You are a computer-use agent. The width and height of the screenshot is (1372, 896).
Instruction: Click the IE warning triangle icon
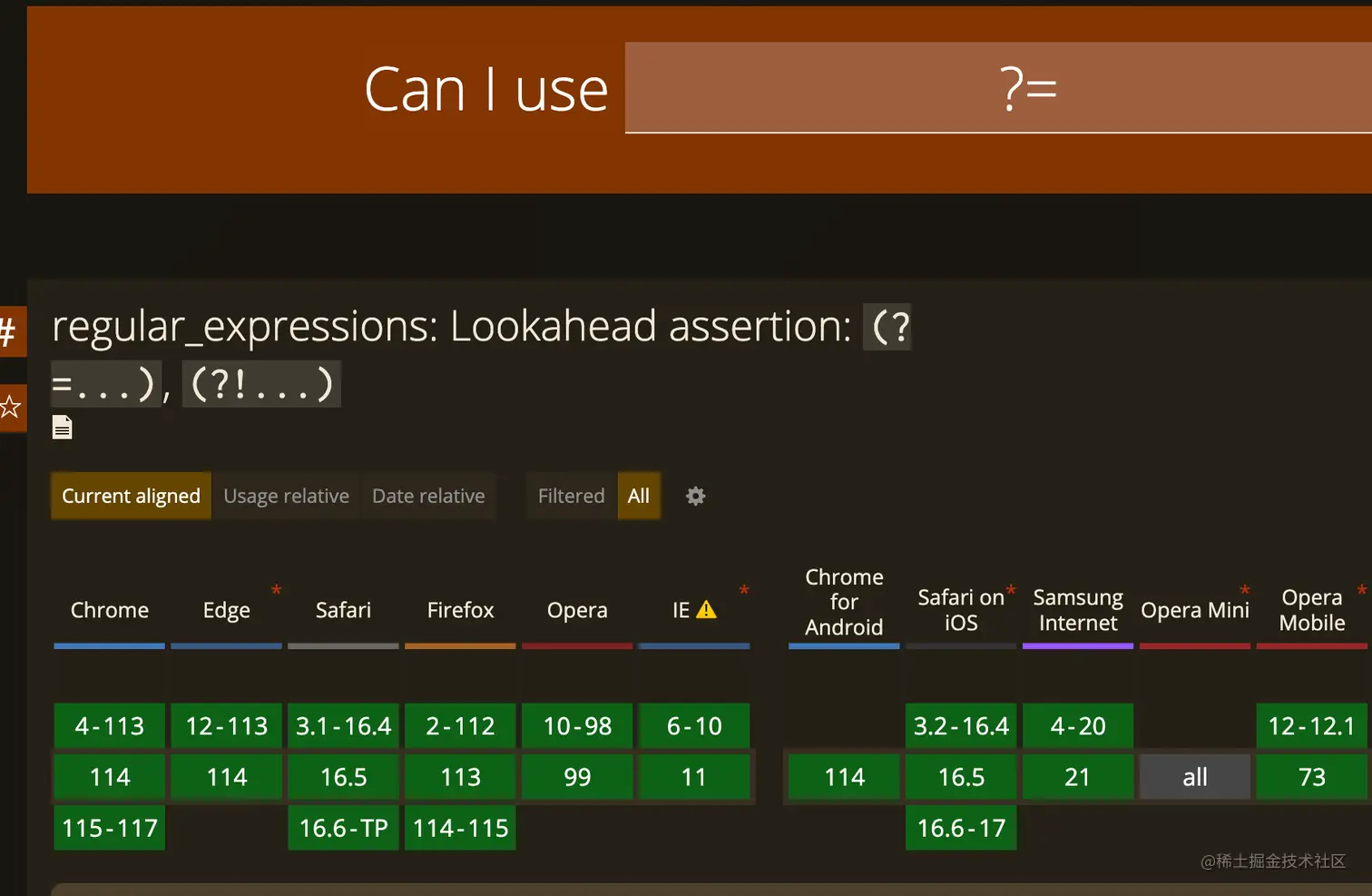point(706,610)
